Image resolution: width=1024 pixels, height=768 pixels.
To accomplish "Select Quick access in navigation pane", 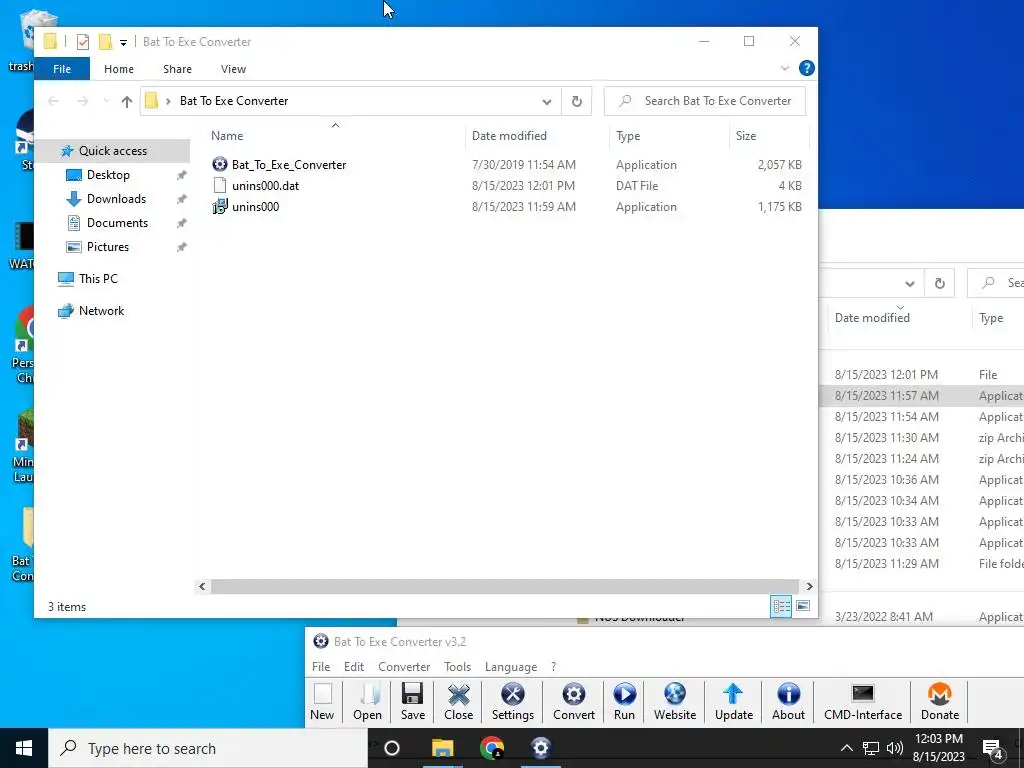I will 112,151.
